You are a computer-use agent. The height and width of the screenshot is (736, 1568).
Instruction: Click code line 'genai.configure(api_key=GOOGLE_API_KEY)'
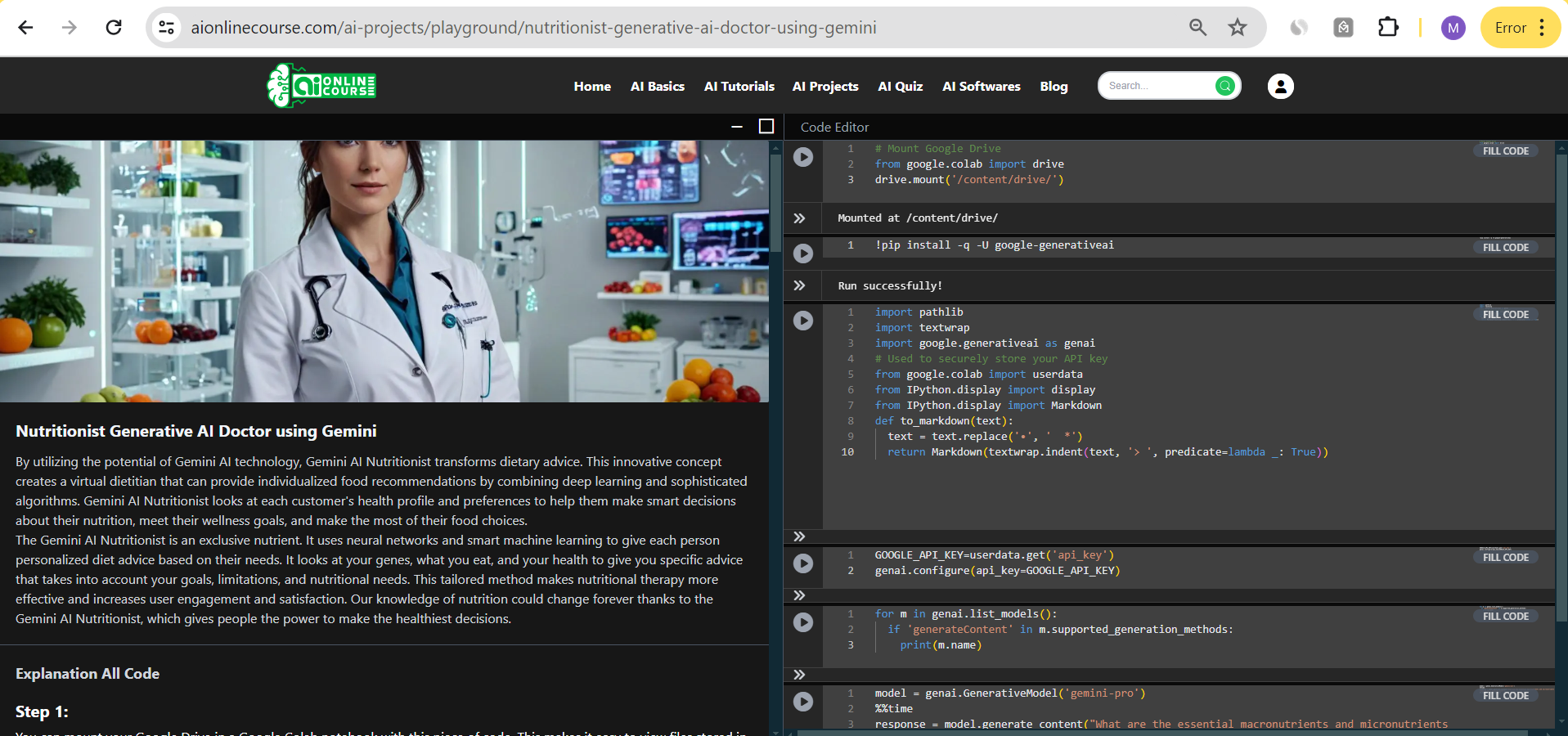pyautogui.click(x=997, y=571)
